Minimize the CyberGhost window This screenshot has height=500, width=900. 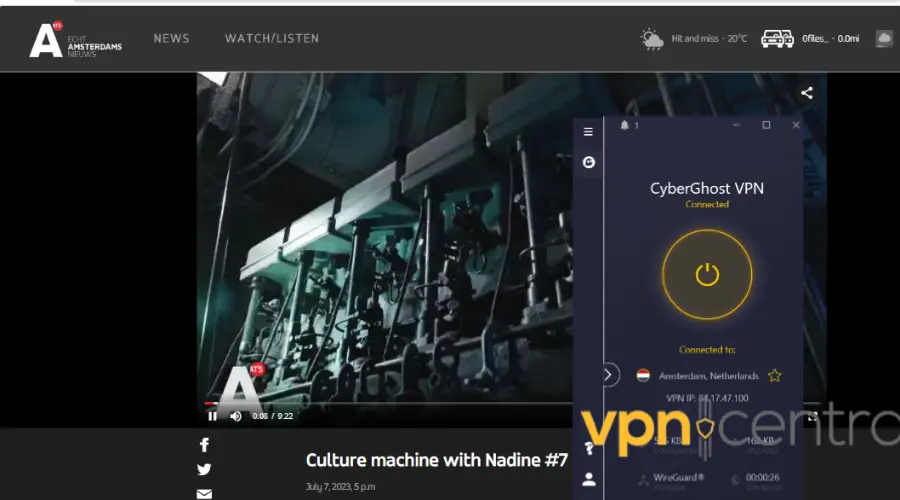click(736, 125)
